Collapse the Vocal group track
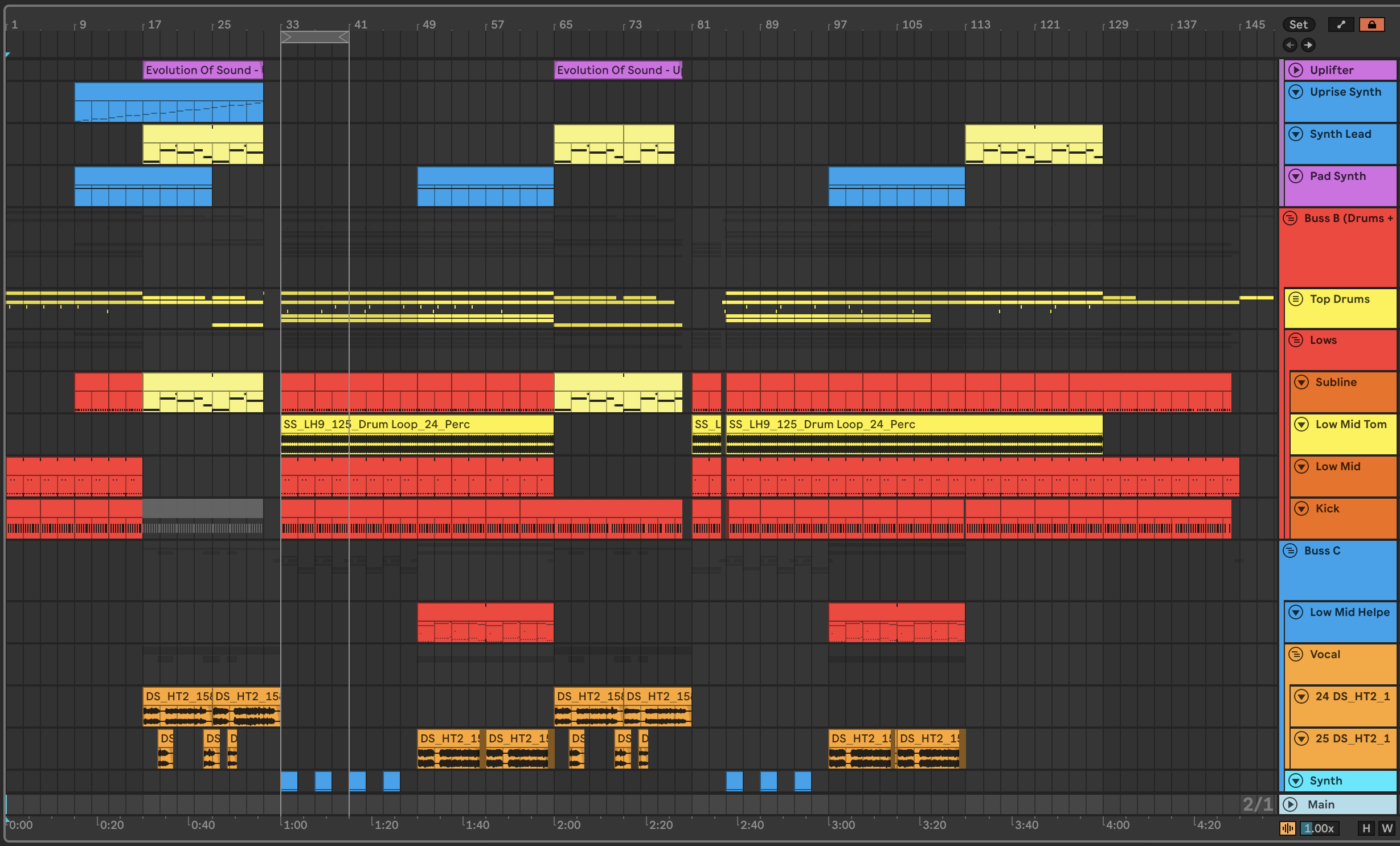The width and height of the screenshot is (1400, 846). (x=1296, y=654)
